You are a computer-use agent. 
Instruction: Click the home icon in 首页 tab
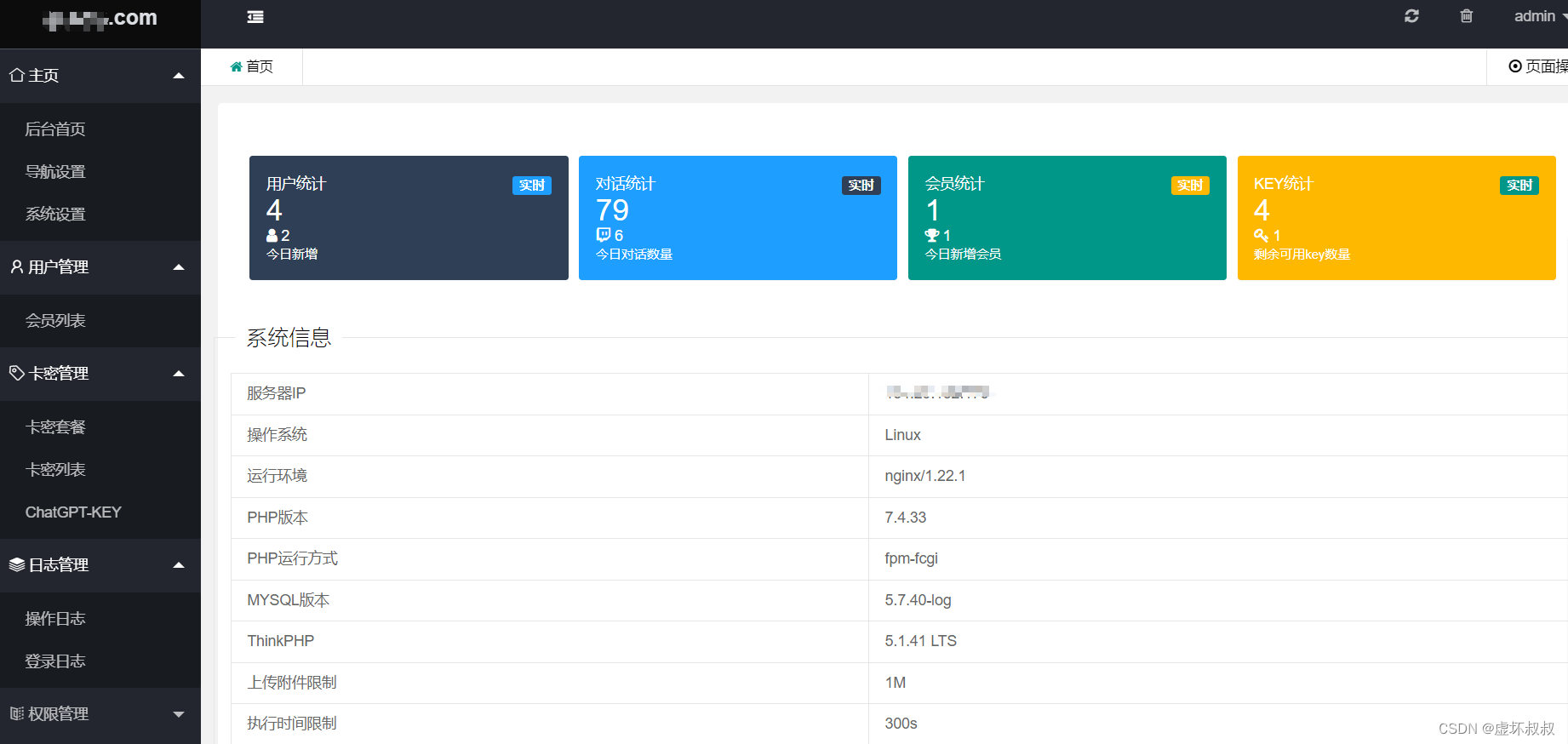(x=236, y=66)
